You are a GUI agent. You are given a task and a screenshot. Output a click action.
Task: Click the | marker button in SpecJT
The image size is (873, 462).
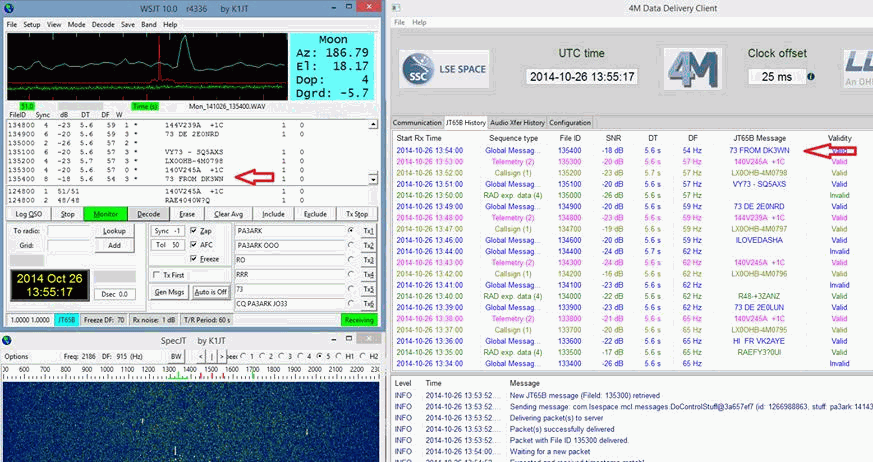(212, 356)
